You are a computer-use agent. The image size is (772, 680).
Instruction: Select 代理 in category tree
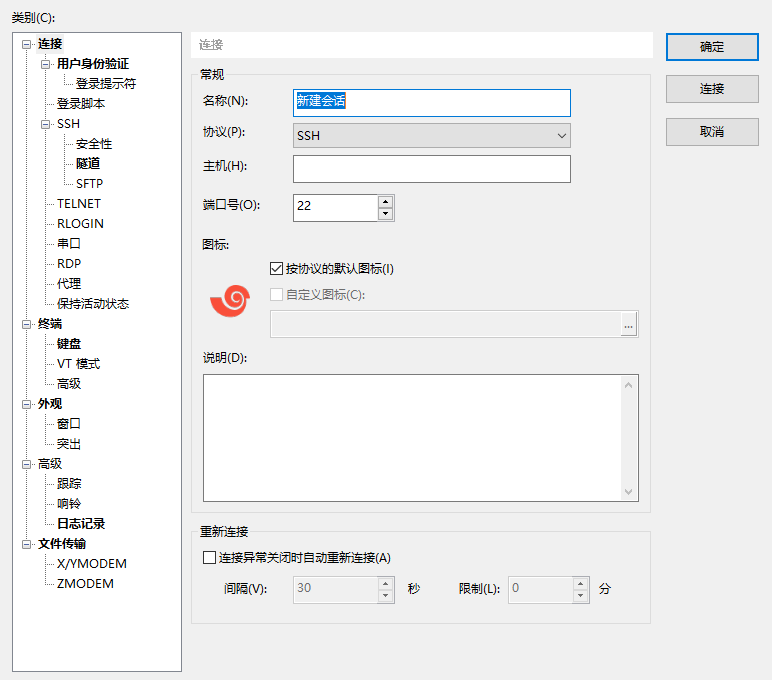tap(69, 284)
